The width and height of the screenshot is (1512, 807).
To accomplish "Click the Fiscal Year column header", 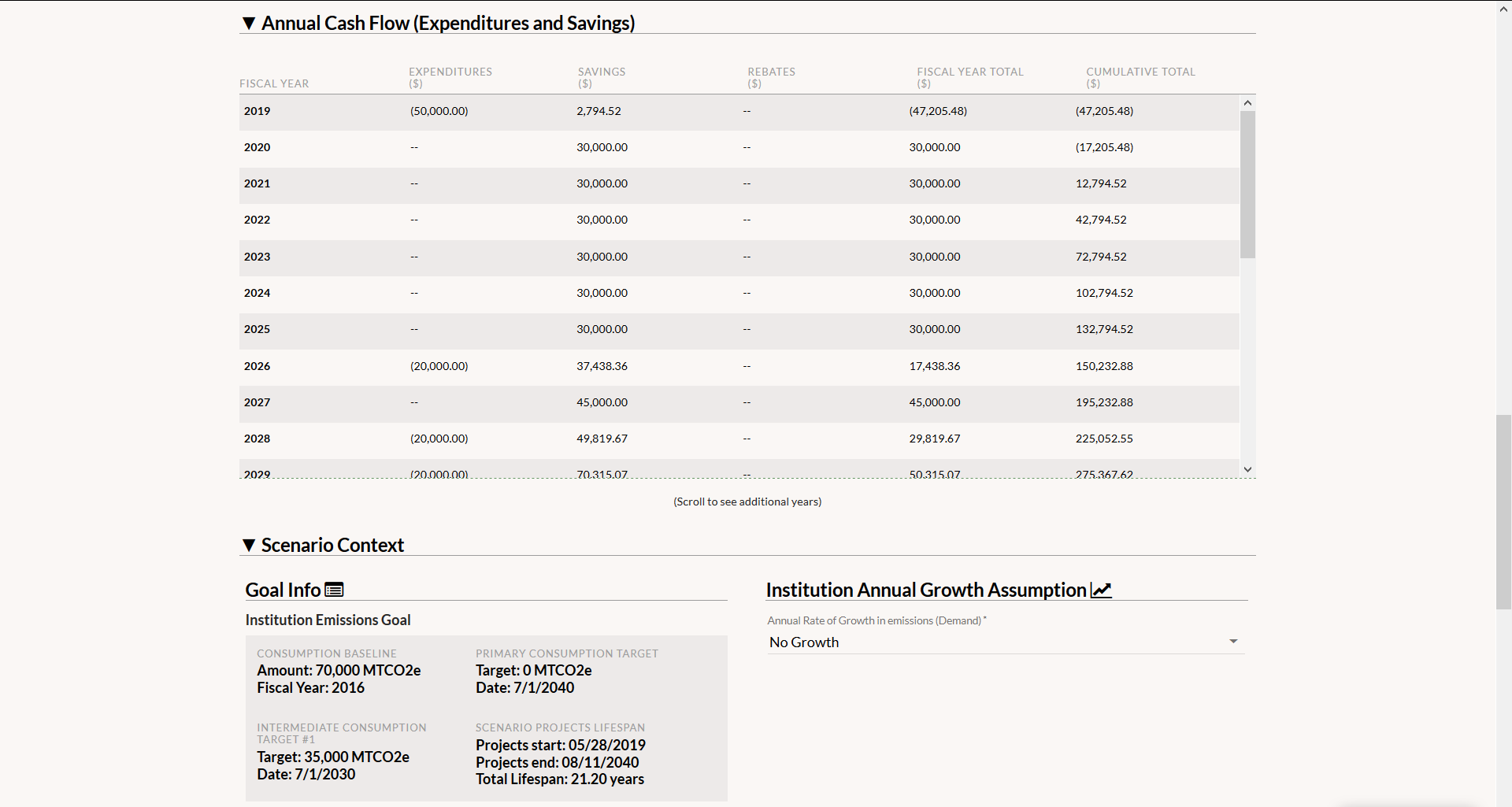I will (274, 83).
